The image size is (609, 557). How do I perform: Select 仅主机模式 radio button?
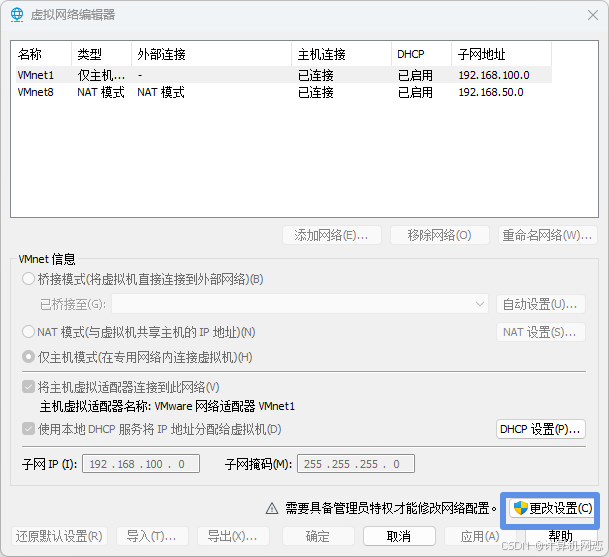28,357
